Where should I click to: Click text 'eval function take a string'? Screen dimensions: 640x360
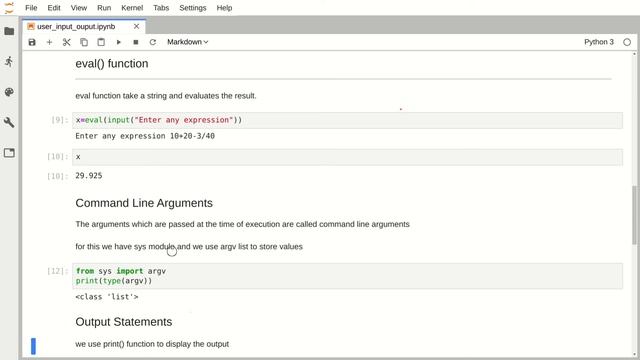(x=166, y=96)
